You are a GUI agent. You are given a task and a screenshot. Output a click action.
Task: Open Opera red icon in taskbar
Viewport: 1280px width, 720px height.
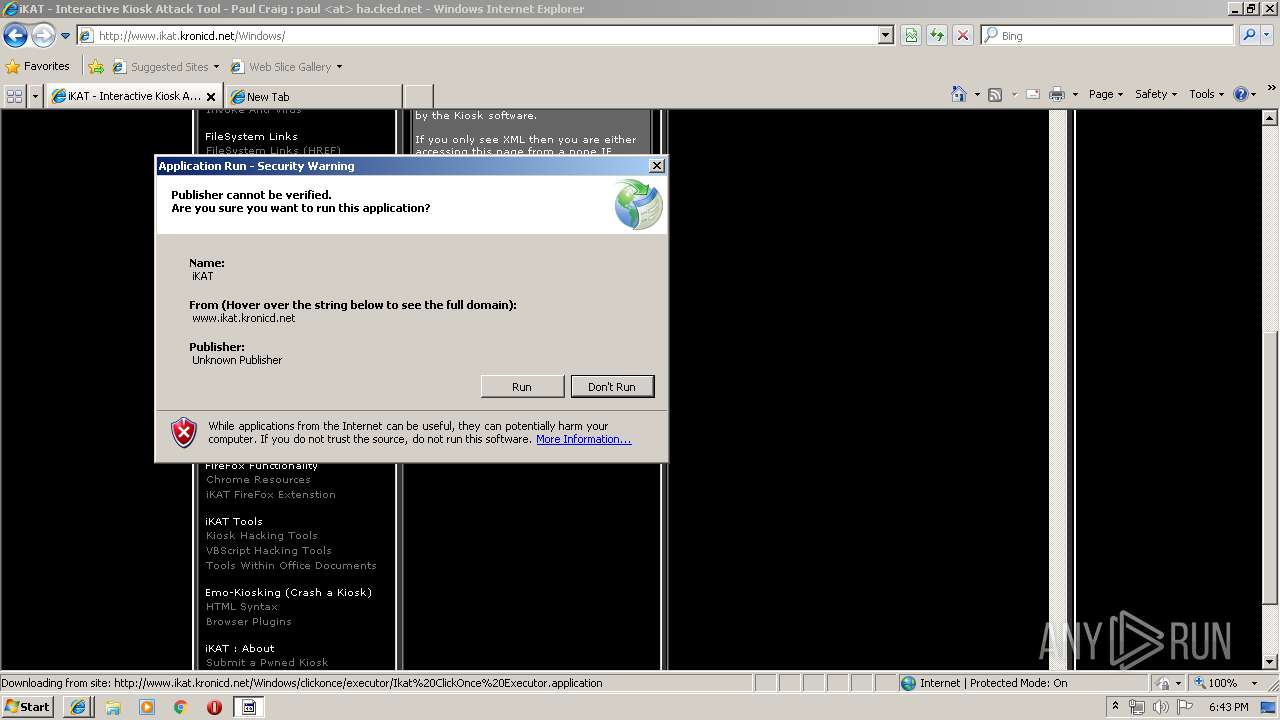[214, 707]
